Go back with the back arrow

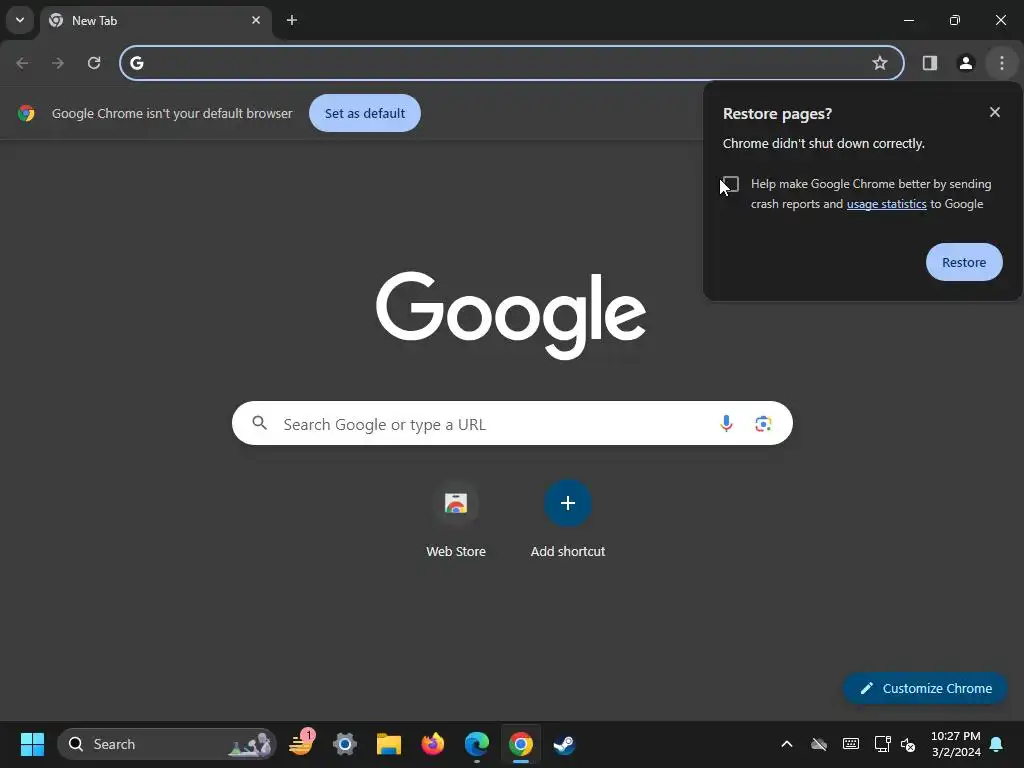coord(22,63)
